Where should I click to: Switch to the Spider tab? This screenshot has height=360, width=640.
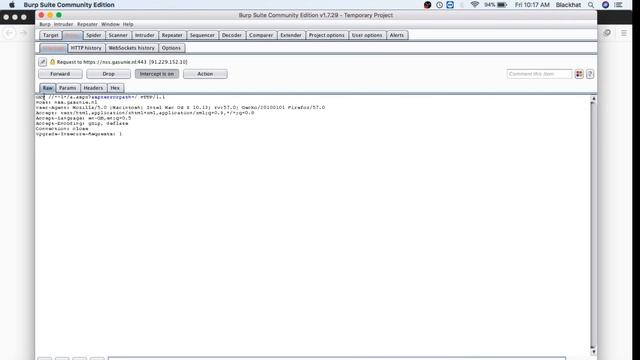click(x=93, y=35)
